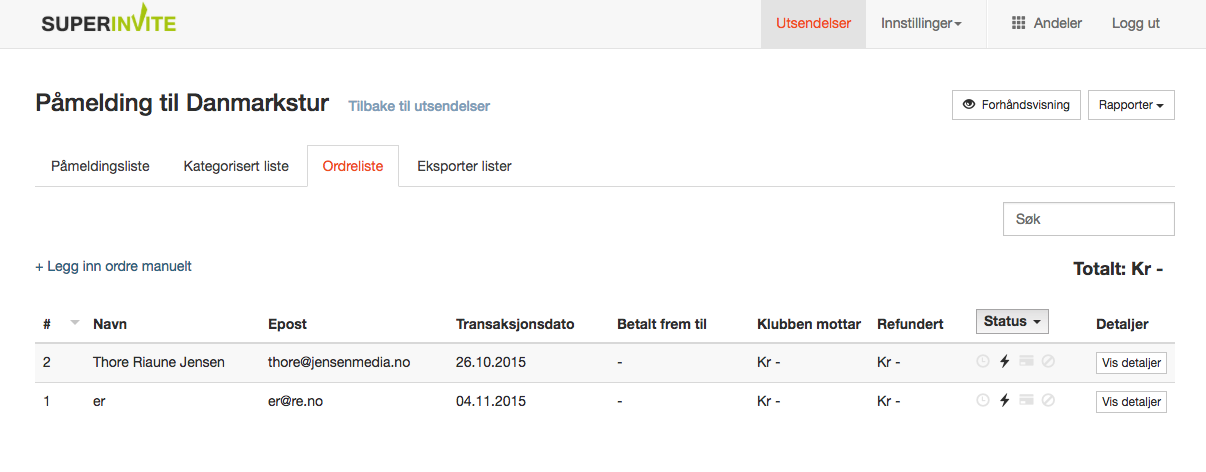Click the credit card icon in Thore's row
1206x472 pixels.
1026,362
